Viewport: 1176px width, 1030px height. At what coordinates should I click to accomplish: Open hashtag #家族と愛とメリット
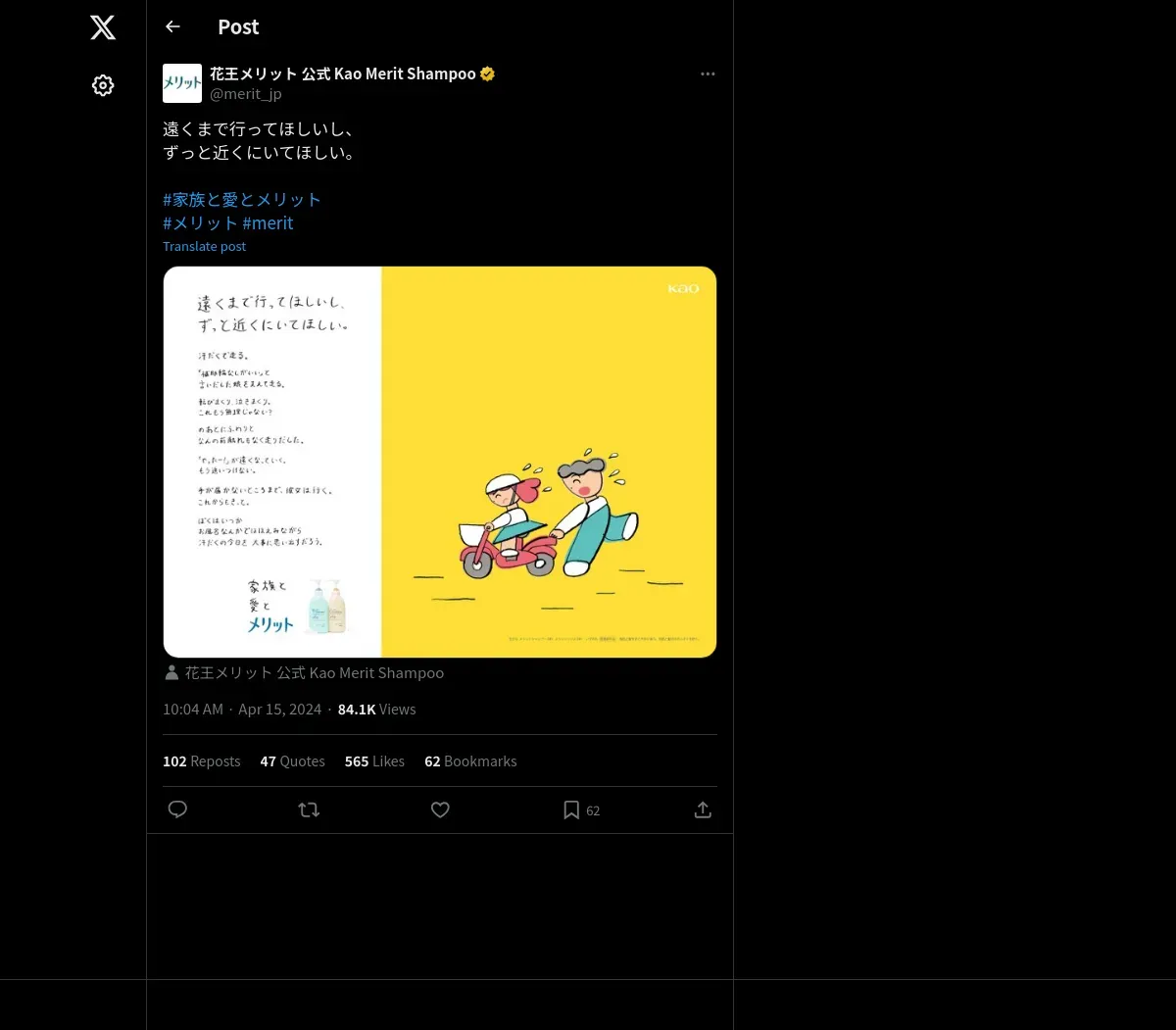(x=242, y=200)
